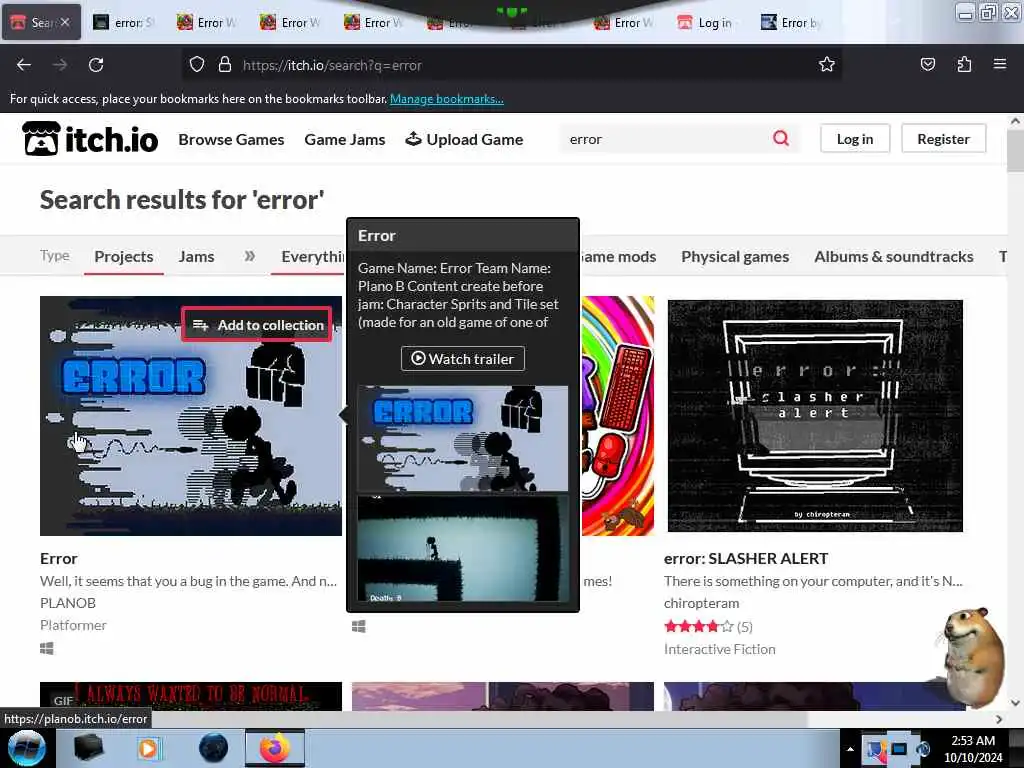Select the Albums & soundtracks filter
The height and width of the screenshot is (768, 1024).
point(893,257)
